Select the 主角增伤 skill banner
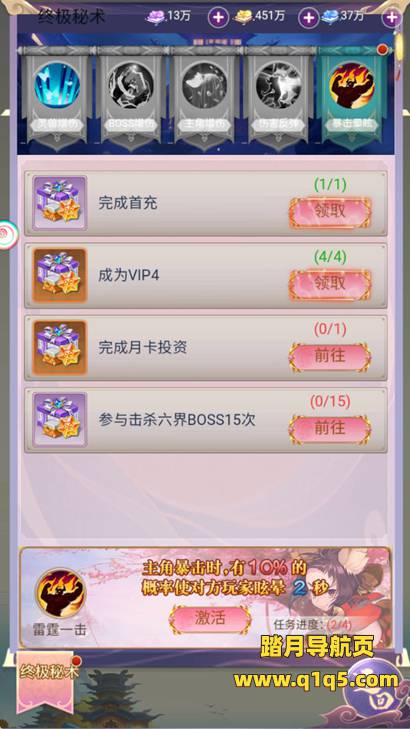Viewport: 410px width, 729px height. point(205,97)
